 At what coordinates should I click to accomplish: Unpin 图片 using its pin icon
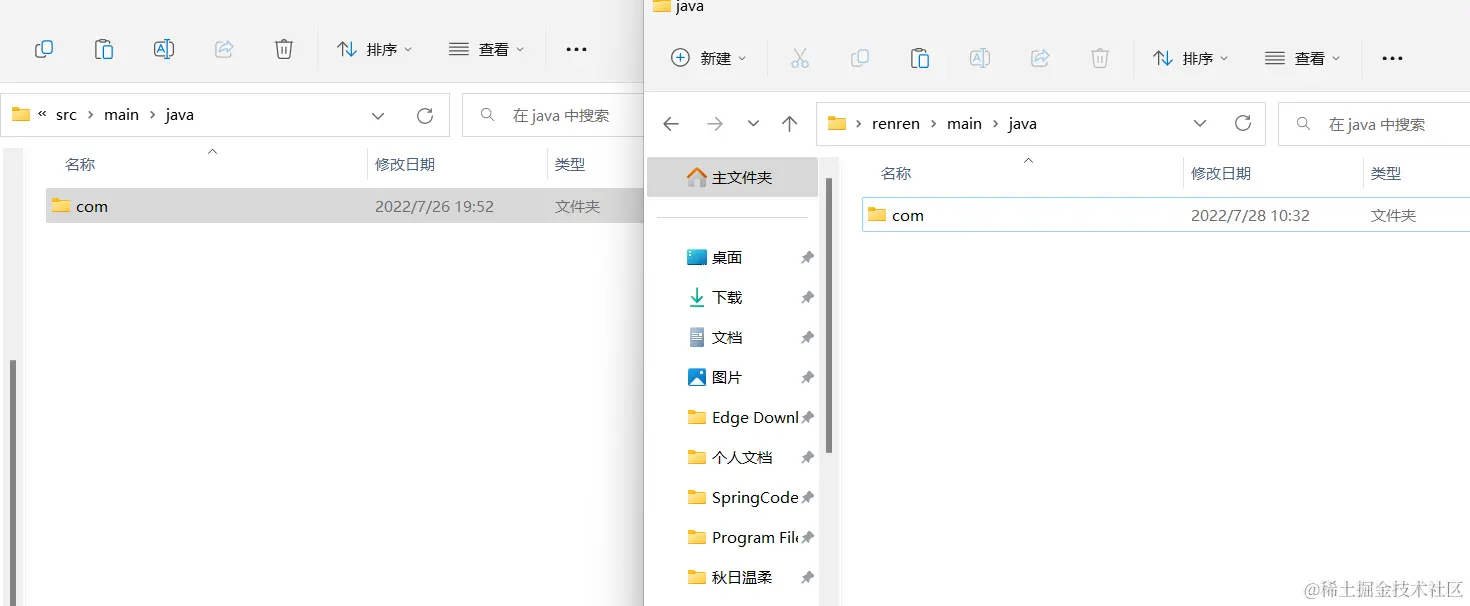807,378
